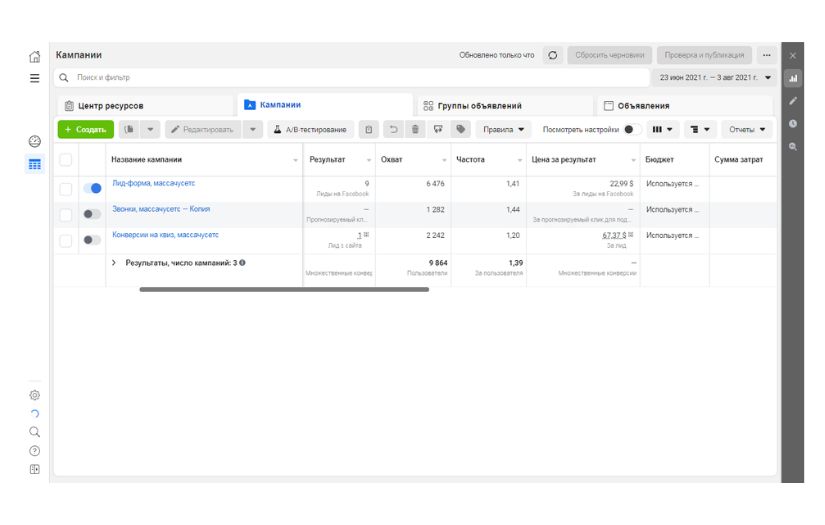This screenshot has width=825, height=525.
Task: Open the date range dropdown
Action: [x=716, y=77]
